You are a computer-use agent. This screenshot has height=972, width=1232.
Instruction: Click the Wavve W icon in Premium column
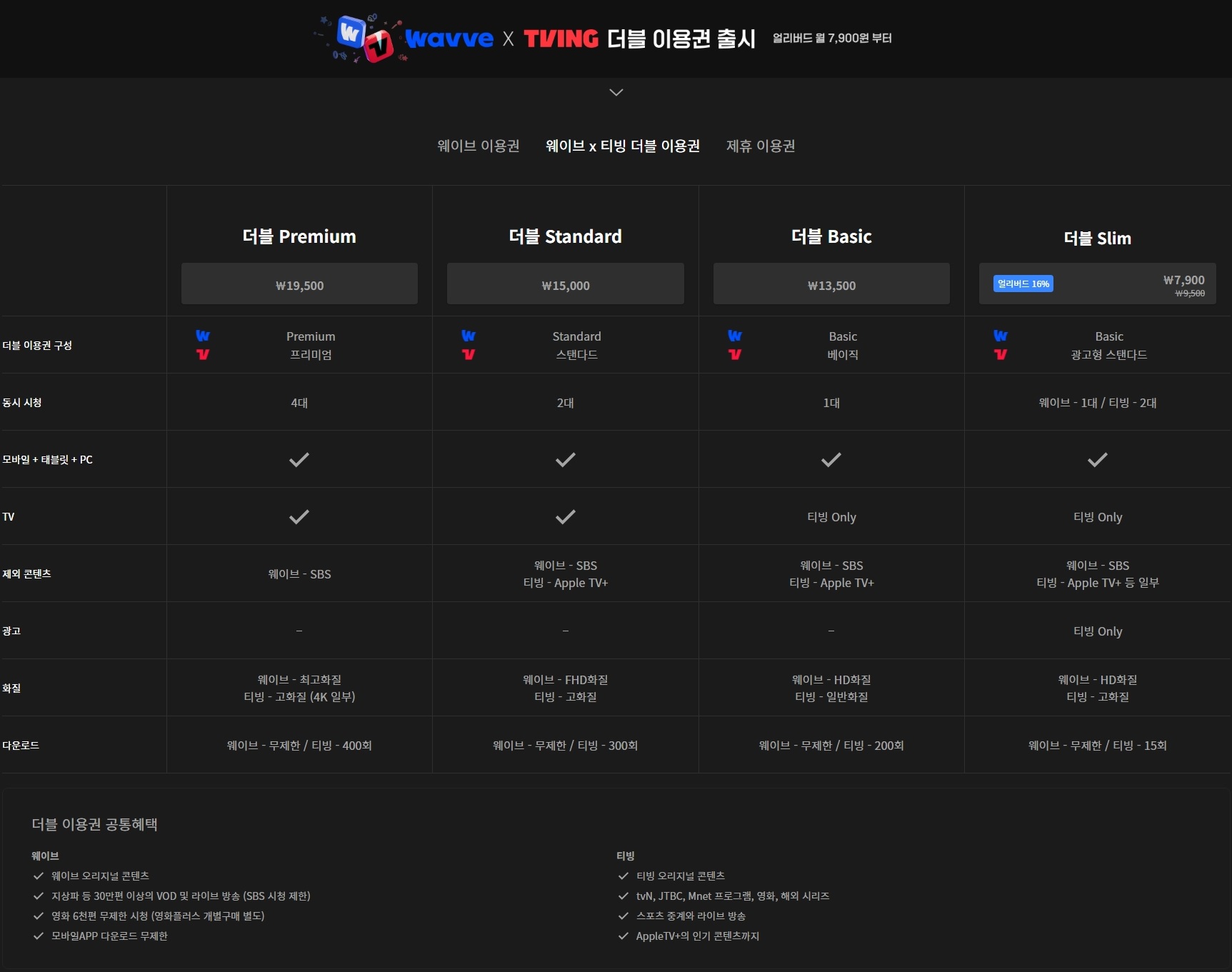pyautogui.click(x=203, y=336)
